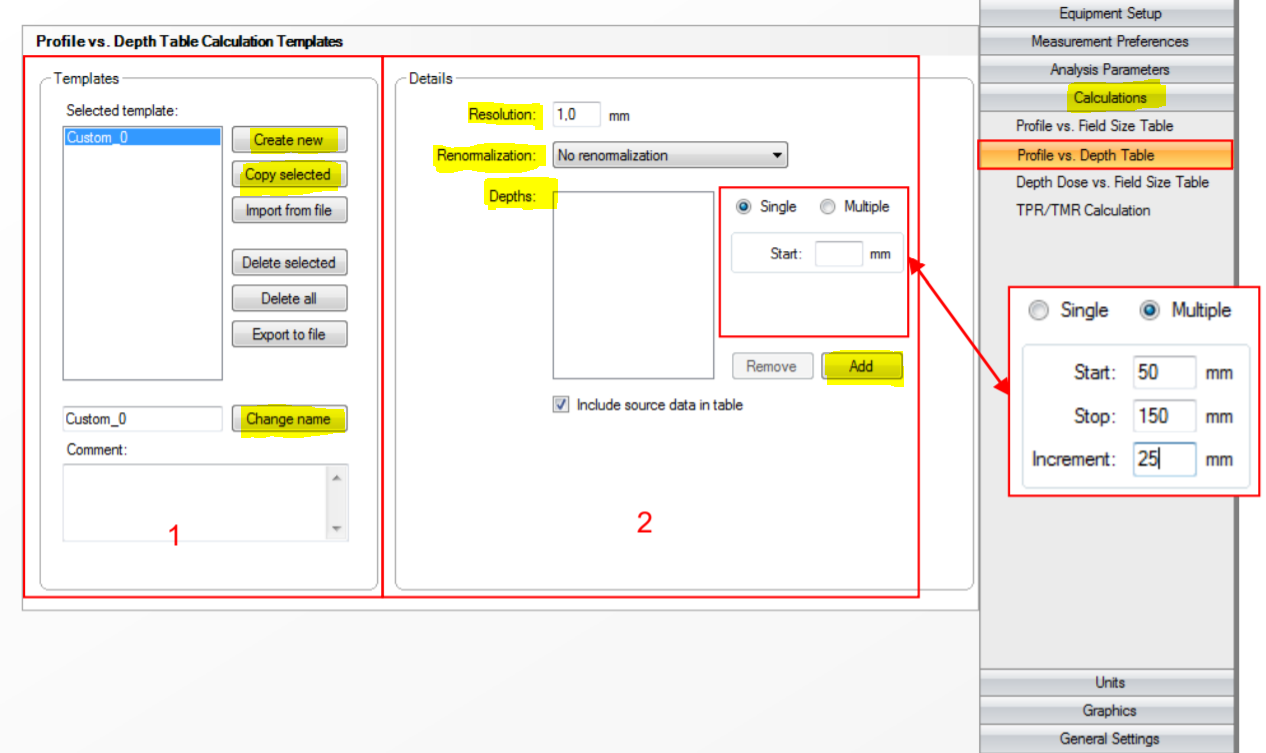Image resolution: width=1266 pixels, height=753 pixels.
Task: Expand the Equipment Setup section
Action: click(1109, 13)
